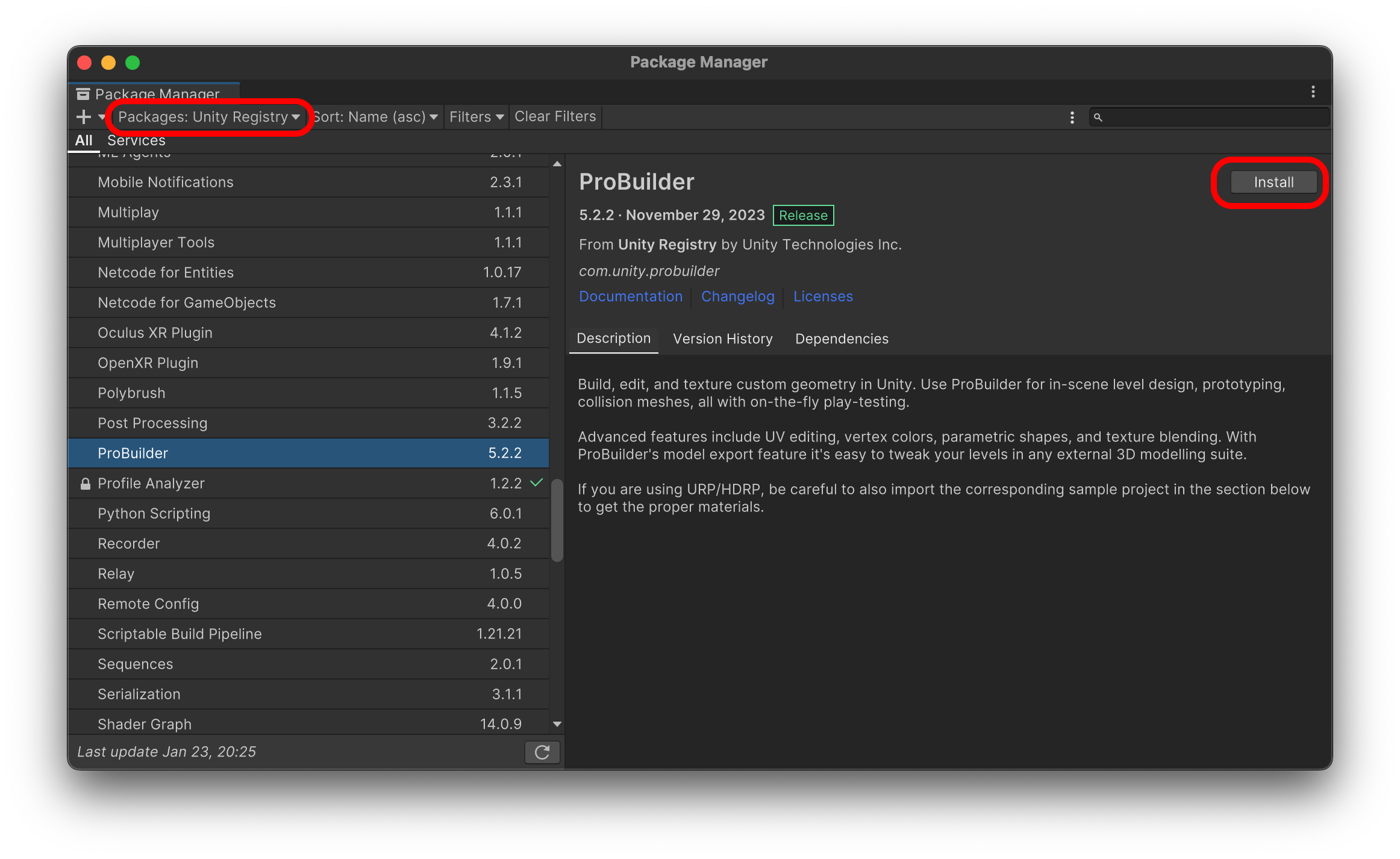Install the ProBuilder package

1273,183
